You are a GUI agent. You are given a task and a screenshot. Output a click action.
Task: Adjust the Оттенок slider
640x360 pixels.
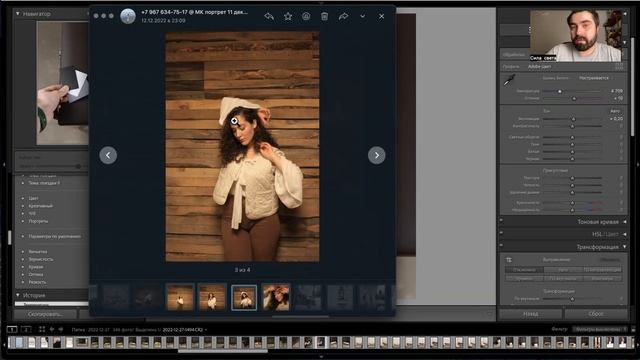[574, 98]
